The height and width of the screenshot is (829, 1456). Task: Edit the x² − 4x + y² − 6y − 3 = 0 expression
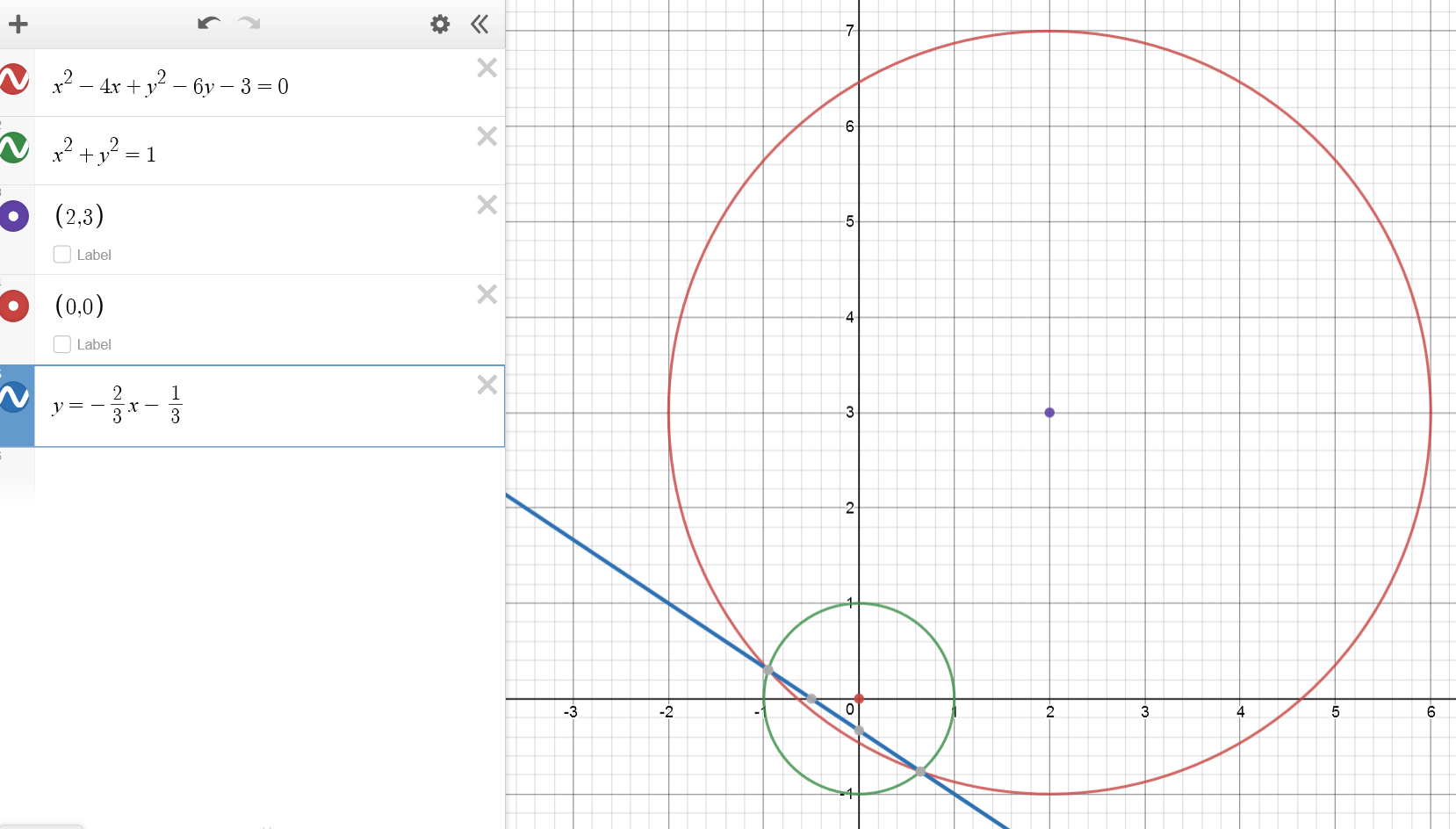pyautogui.click(x=170, y=85)
